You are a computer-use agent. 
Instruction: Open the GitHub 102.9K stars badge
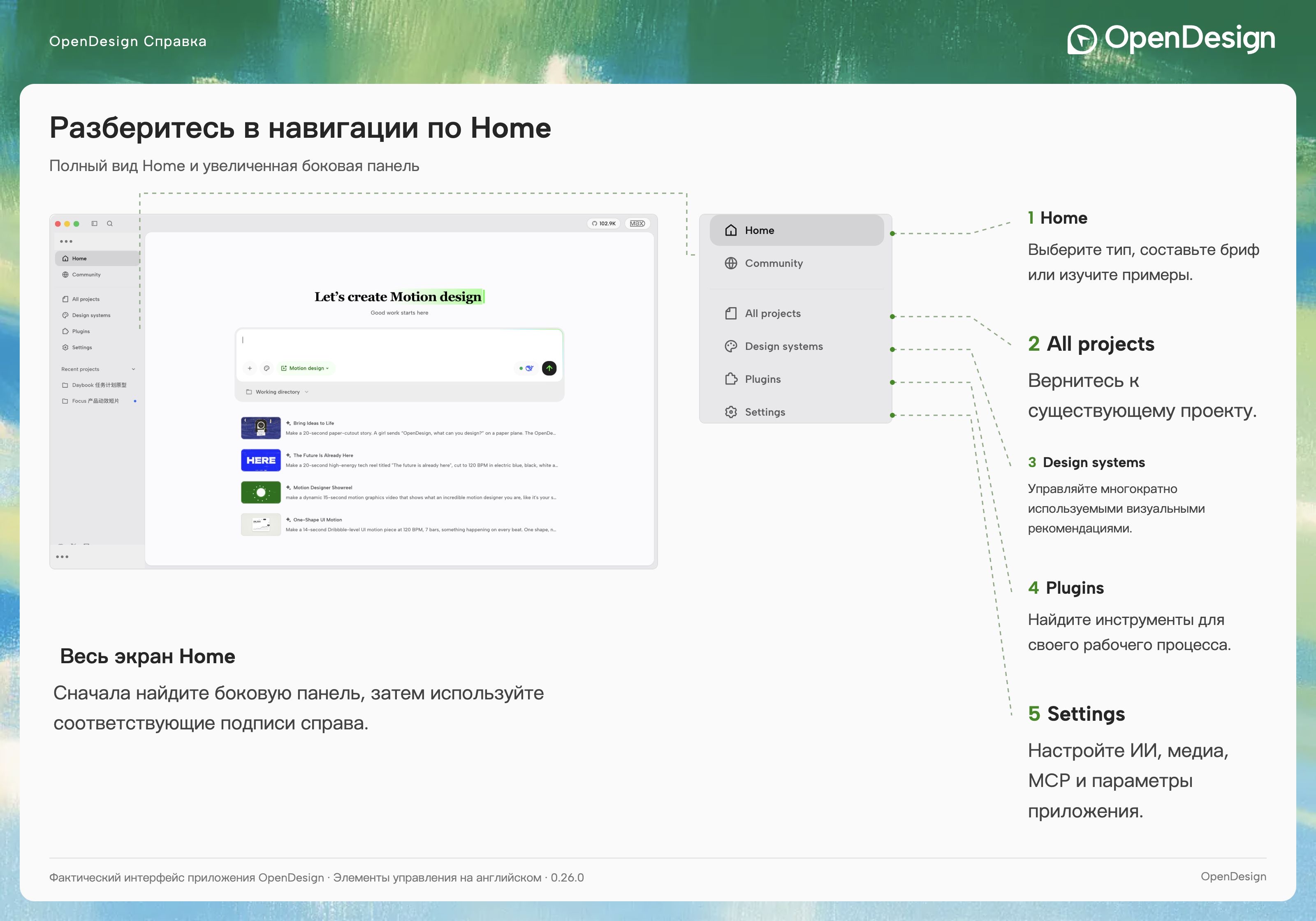click(x=604, y=224)
